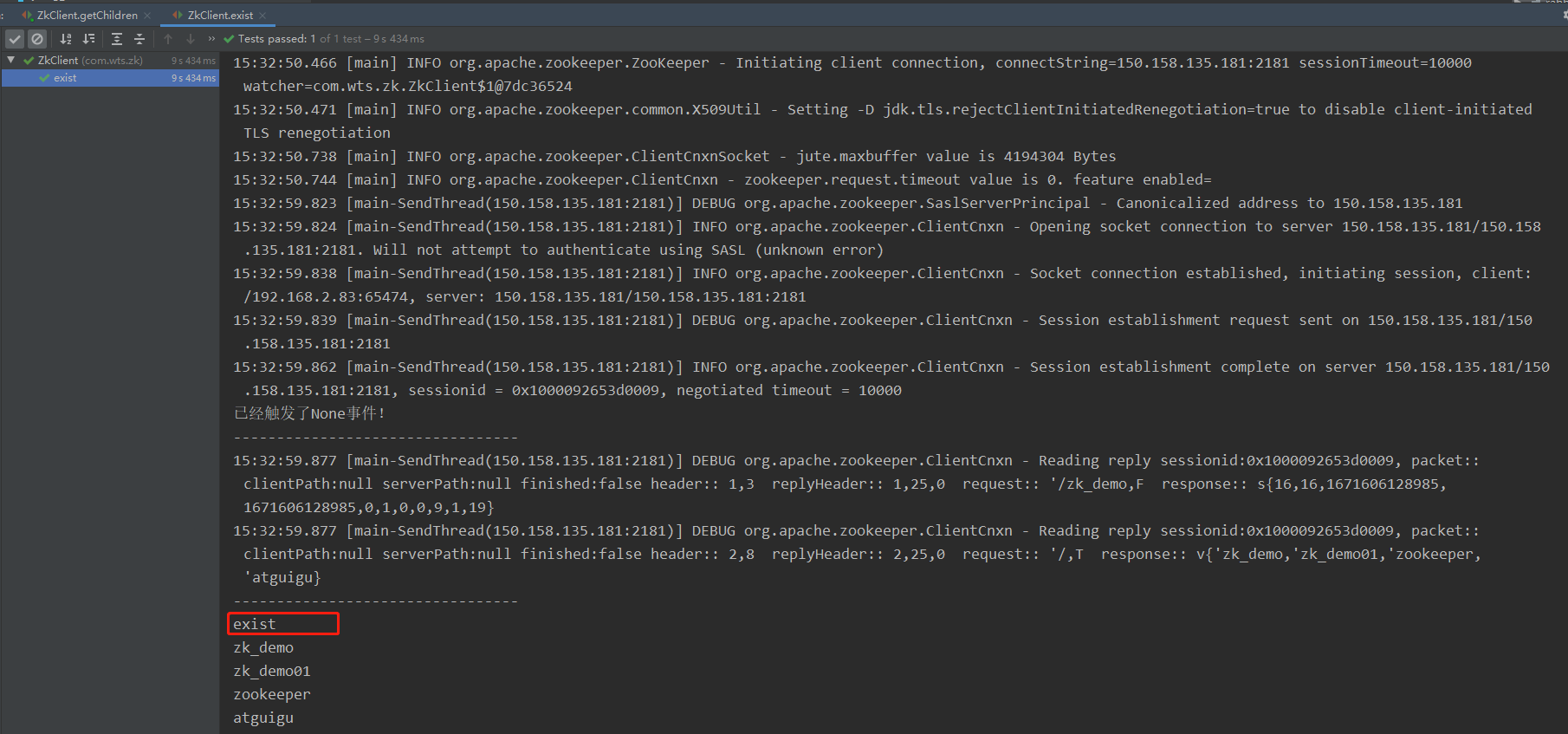The height and width of the screenshot is (734, 1568).
Task: Click the final 'atguigu' console output line
Action: [x=263, y=718]
